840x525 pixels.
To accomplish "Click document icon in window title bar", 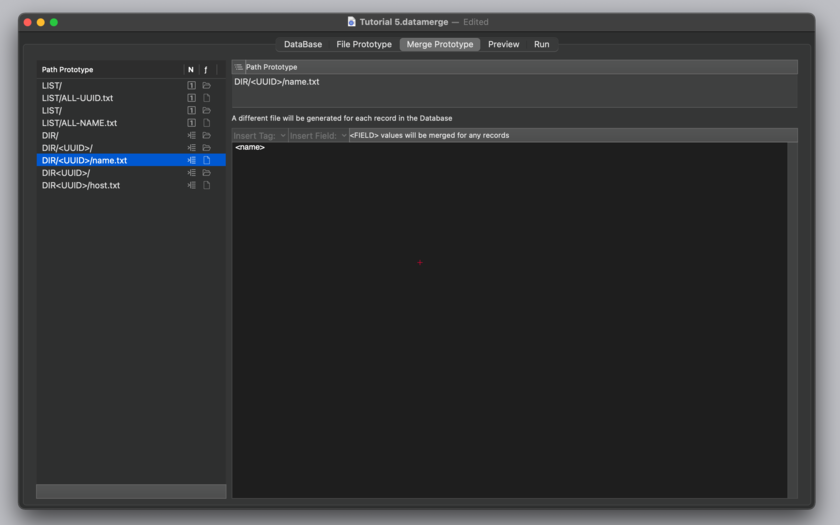I will click(351, 21).
